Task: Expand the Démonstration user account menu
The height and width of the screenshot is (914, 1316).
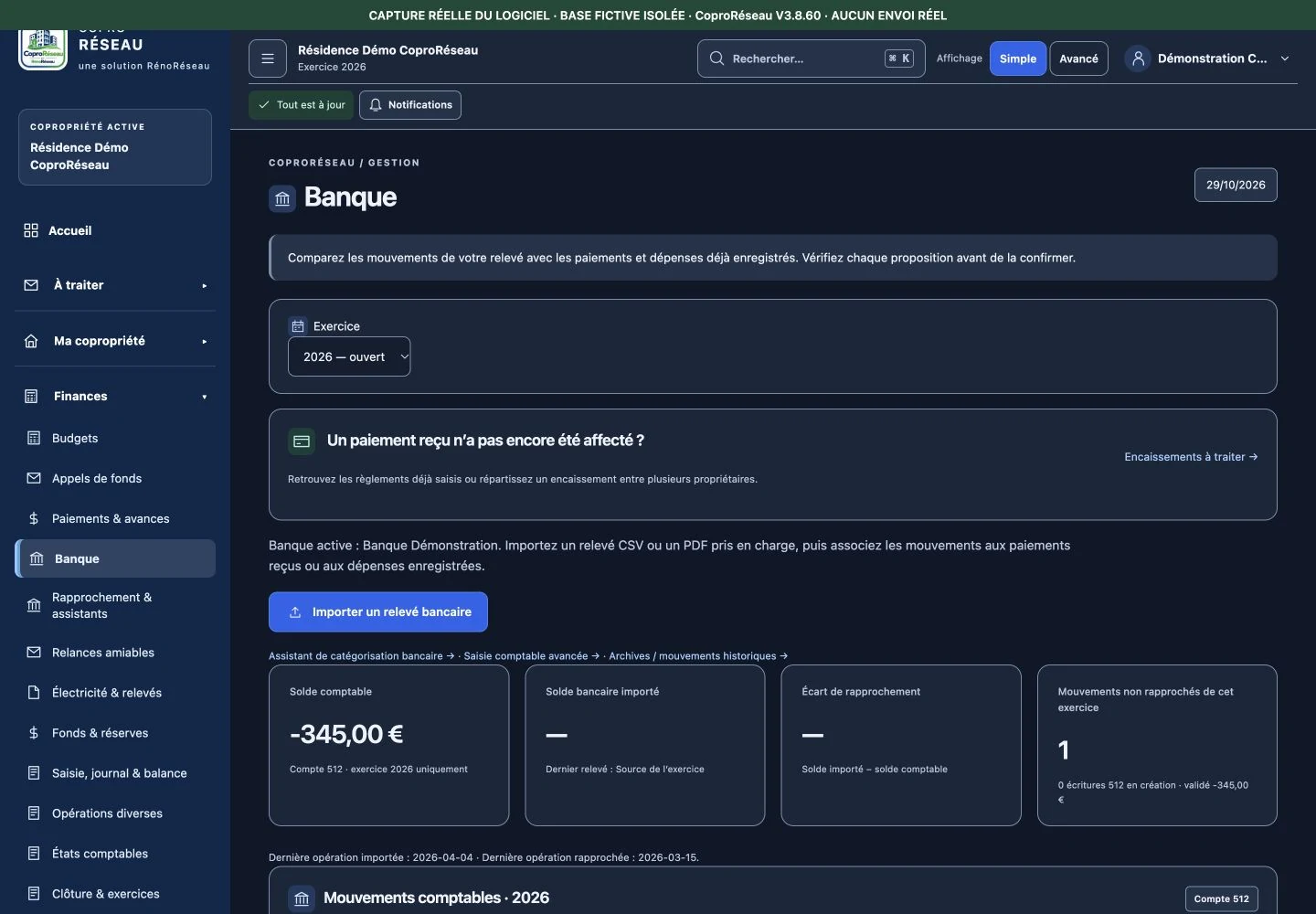Action: pyautogui.click(x=1208, y=58)
